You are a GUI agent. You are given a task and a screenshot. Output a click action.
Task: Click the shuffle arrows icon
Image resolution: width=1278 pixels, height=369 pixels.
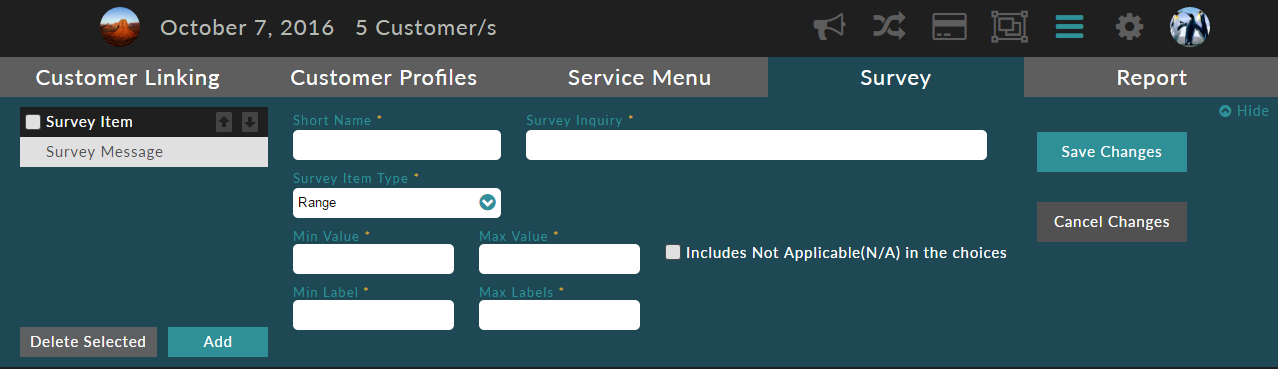[x=890, y=27]
